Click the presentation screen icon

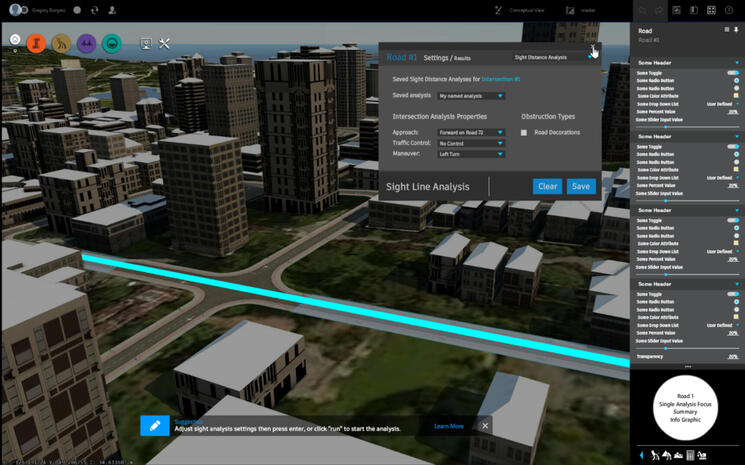point(146,43)
